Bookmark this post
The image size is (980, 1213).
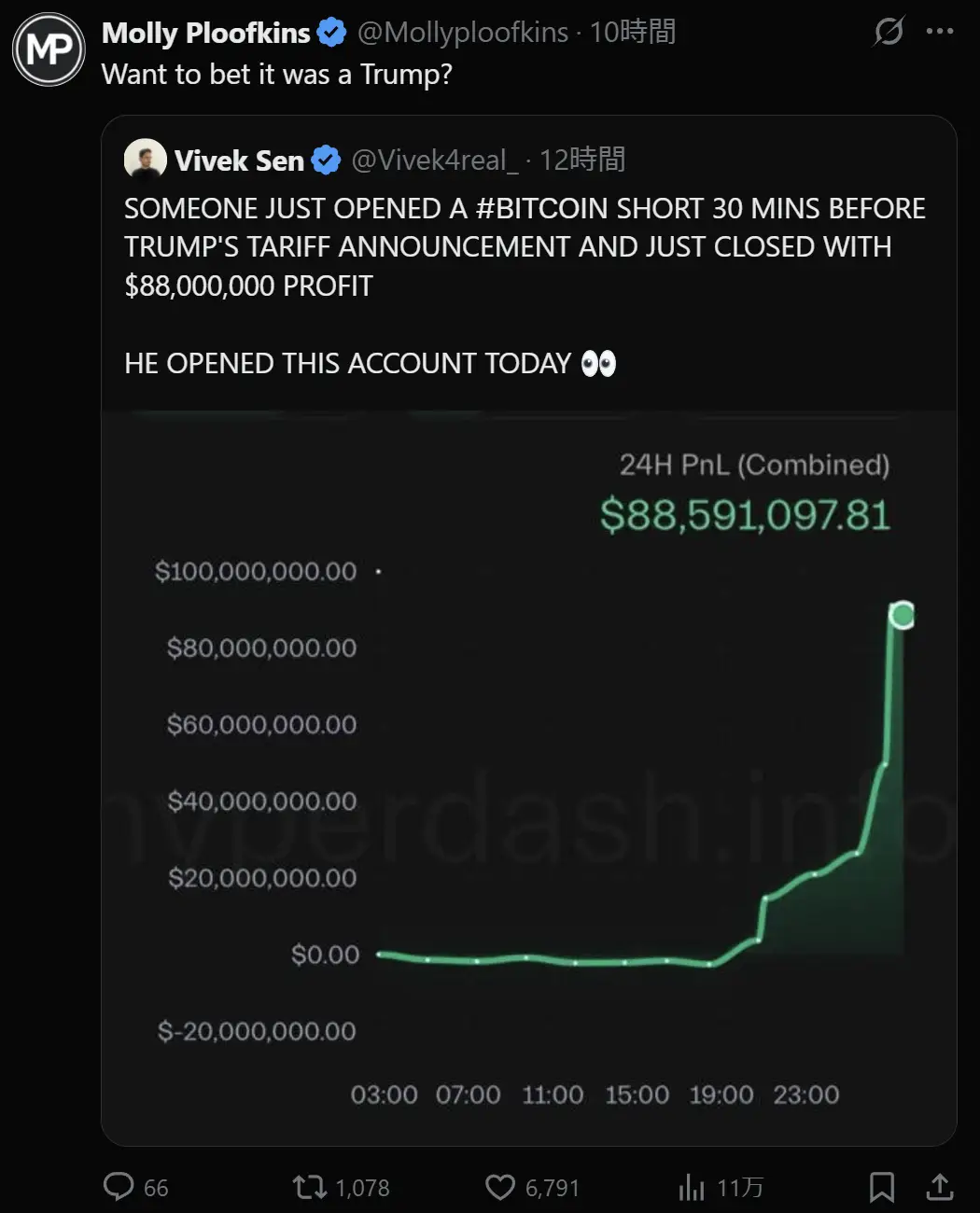(x=881, y=1187)
